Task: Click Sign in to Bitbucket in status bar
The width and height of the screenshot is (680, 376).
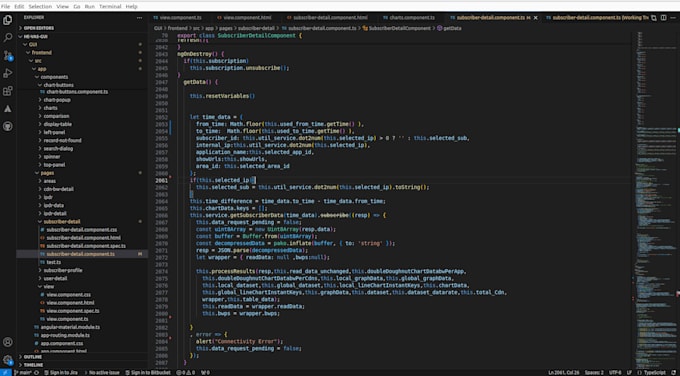Action: (x=147, y=373)
